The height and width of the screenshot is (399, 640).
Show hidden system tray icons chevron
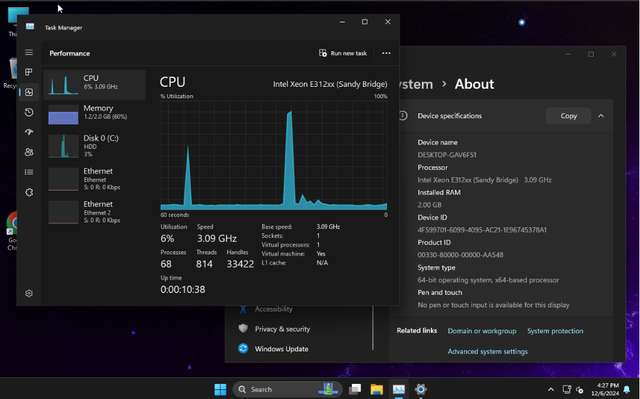pos(551,390)
